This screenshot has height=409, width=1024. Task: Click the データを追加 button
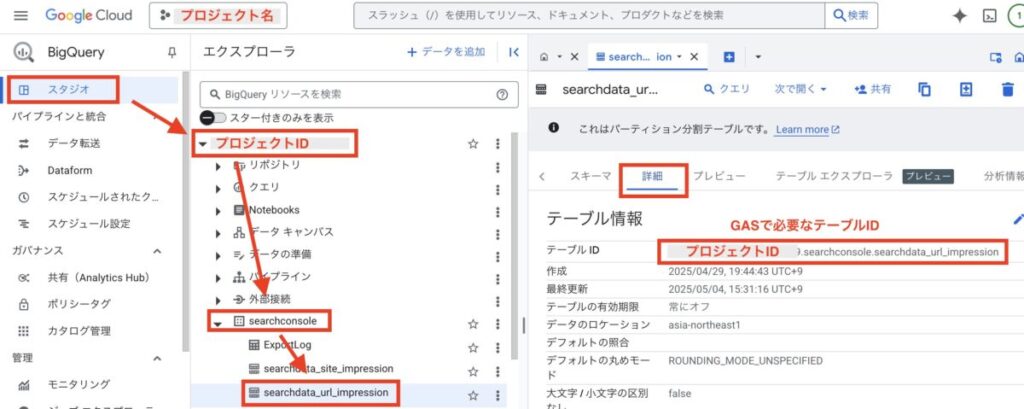446,52
